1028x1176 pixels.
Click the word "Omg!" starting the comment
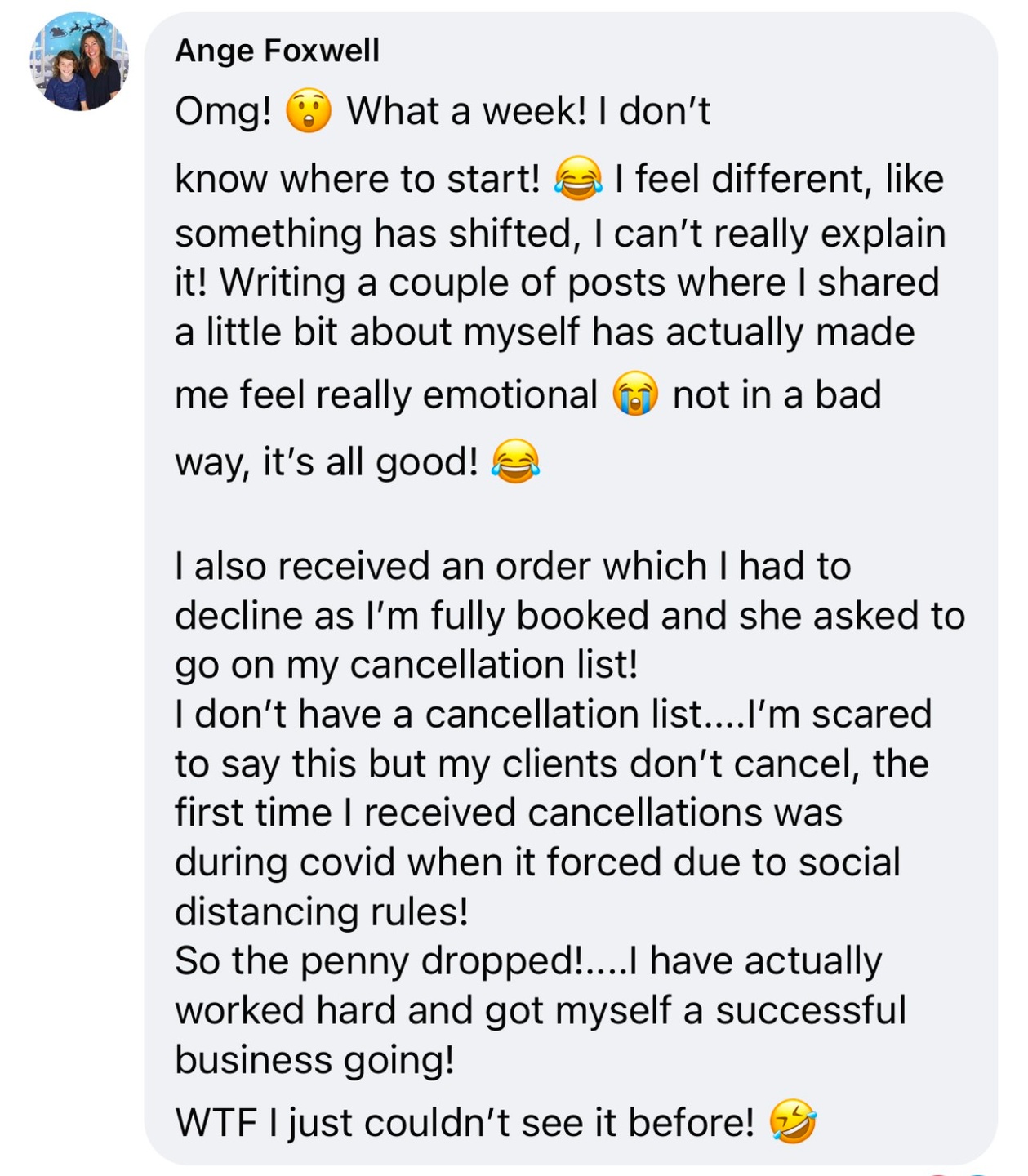223,112
